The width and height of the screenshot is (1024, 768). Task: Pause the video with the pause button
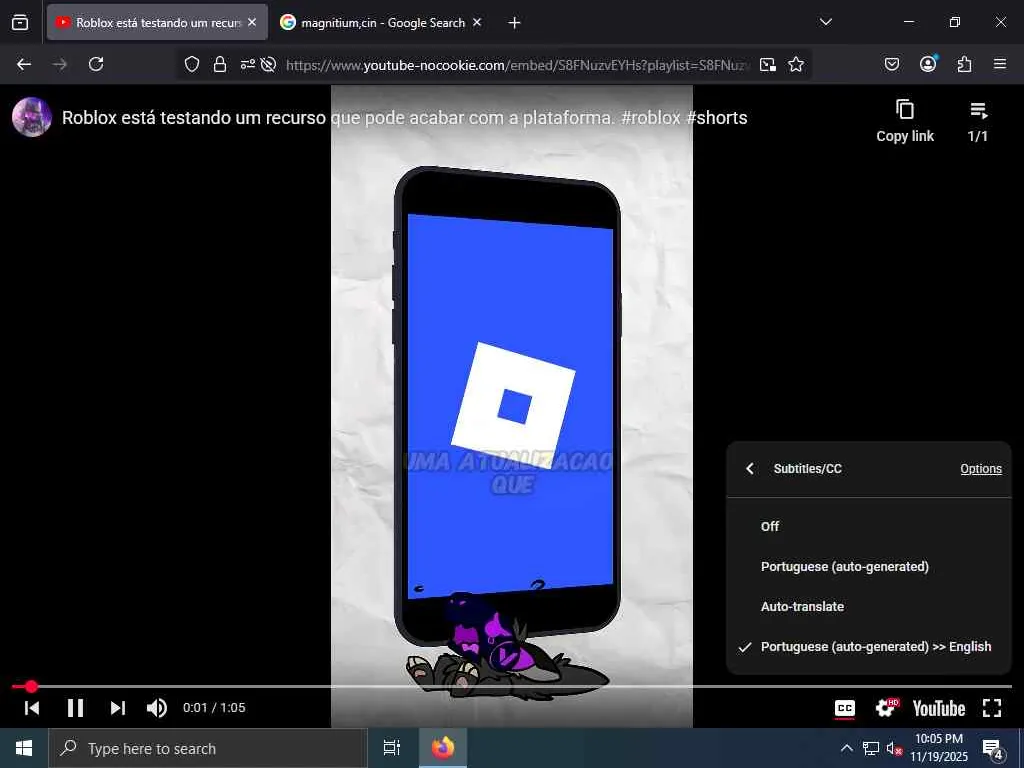(76, 708)
